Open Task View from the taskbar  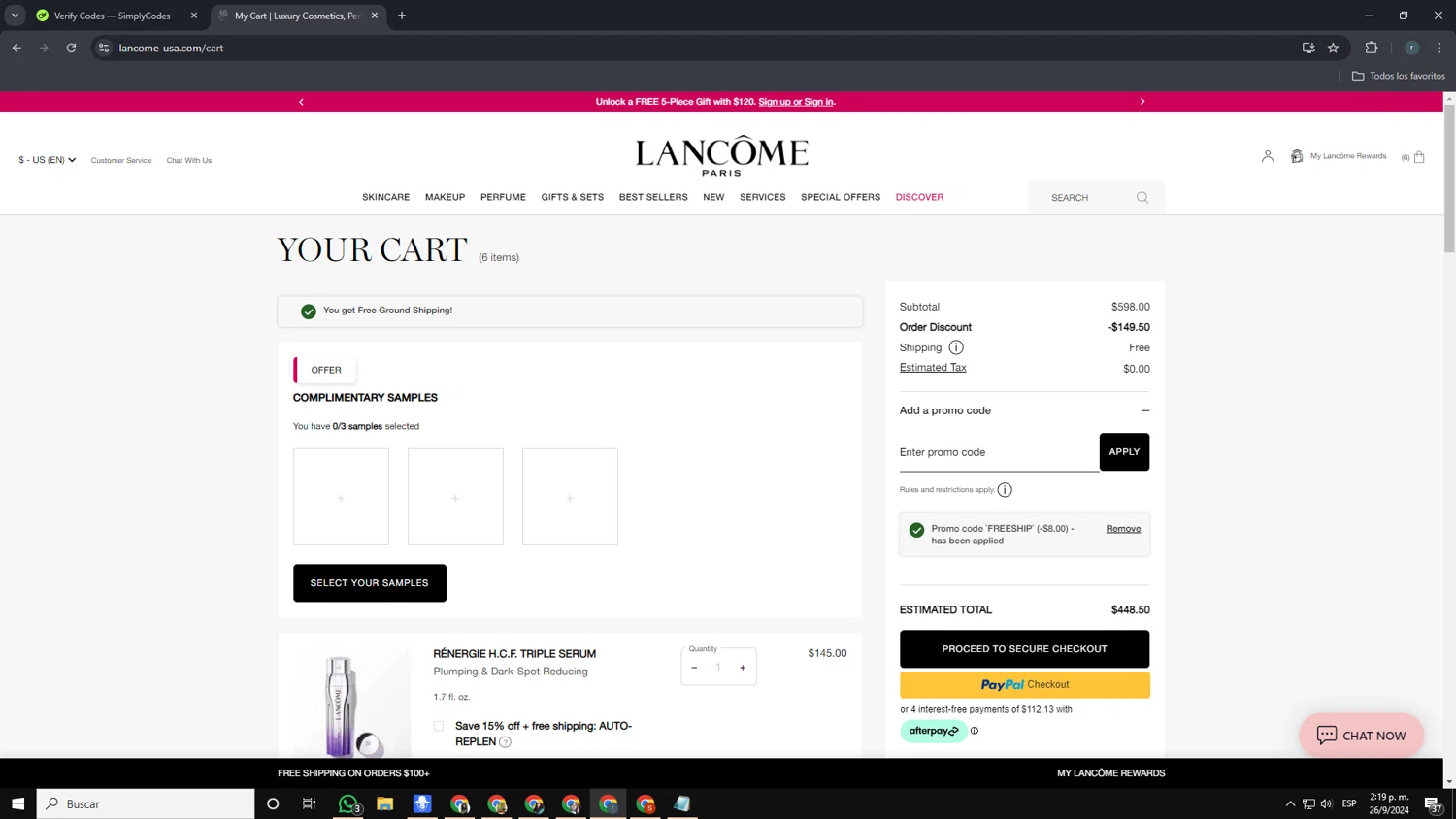pos(310,803)
